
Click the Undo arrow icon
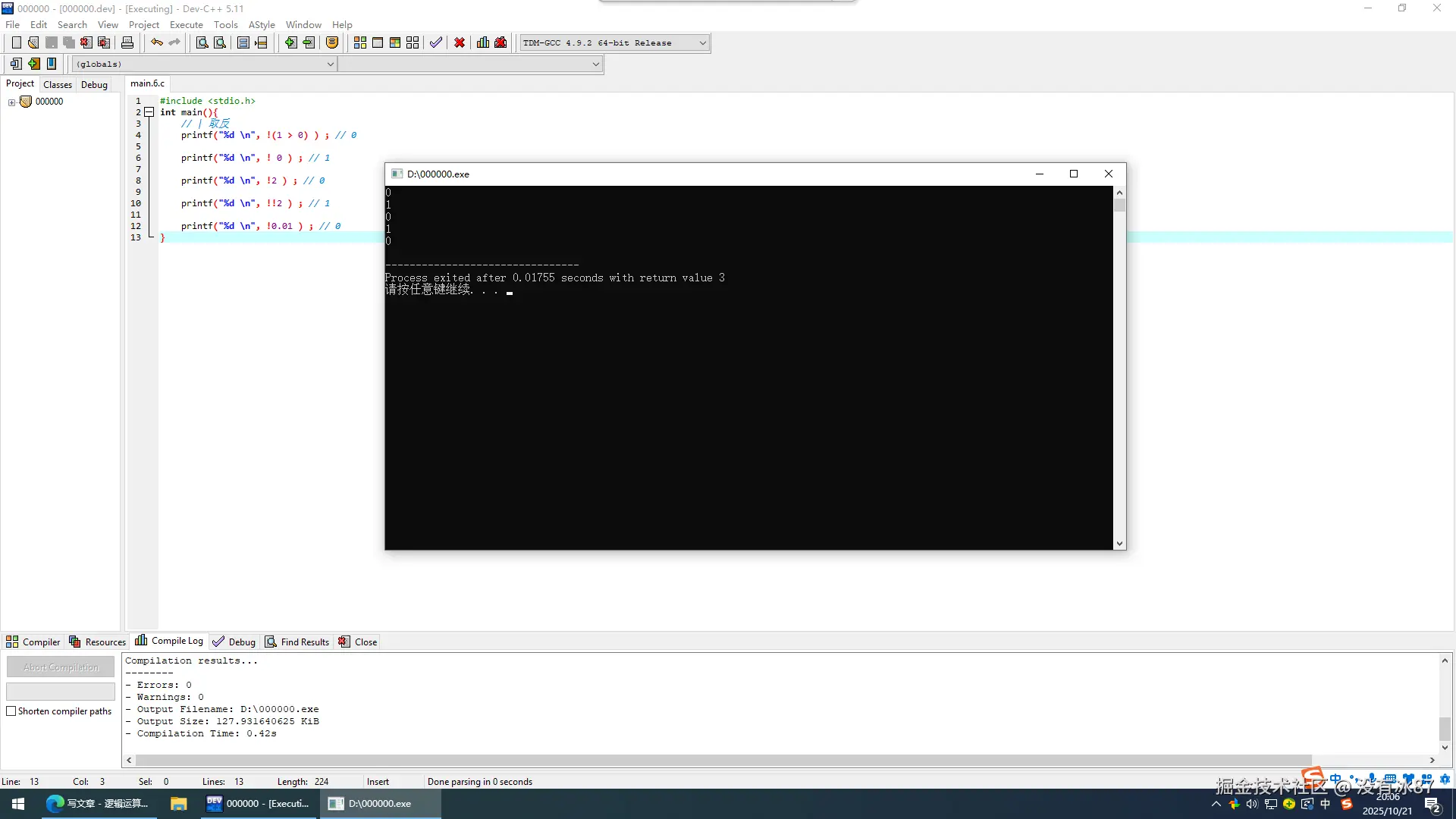pyautogui.click(x=156, y=43)
